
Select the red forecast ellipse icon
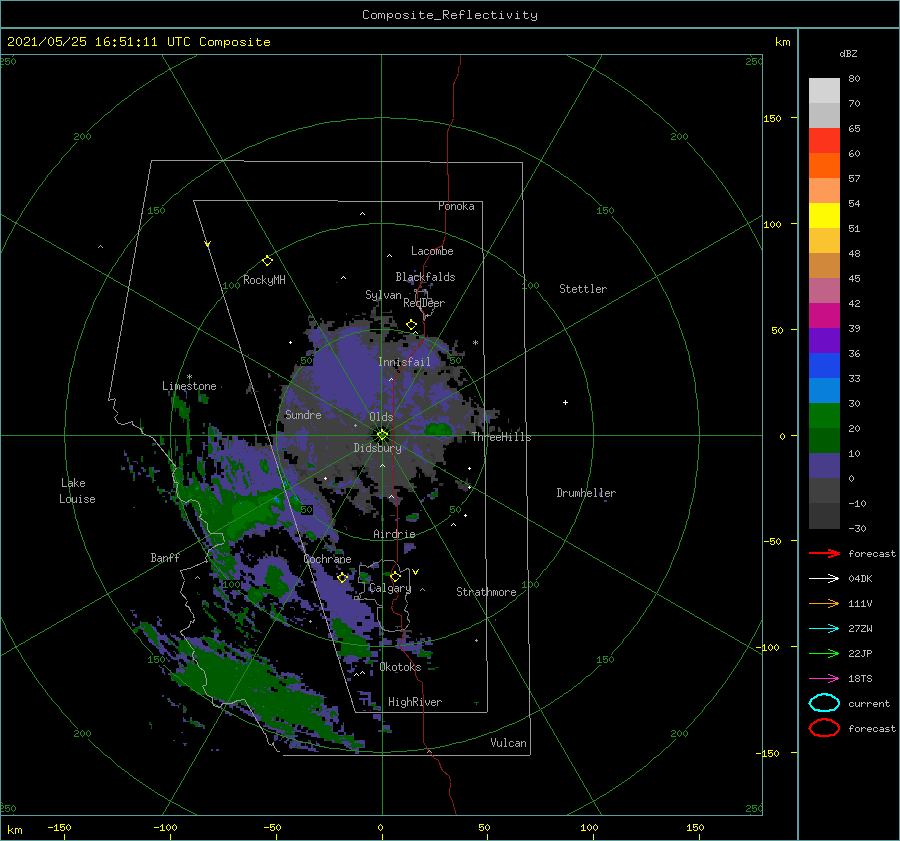[824, 728]
